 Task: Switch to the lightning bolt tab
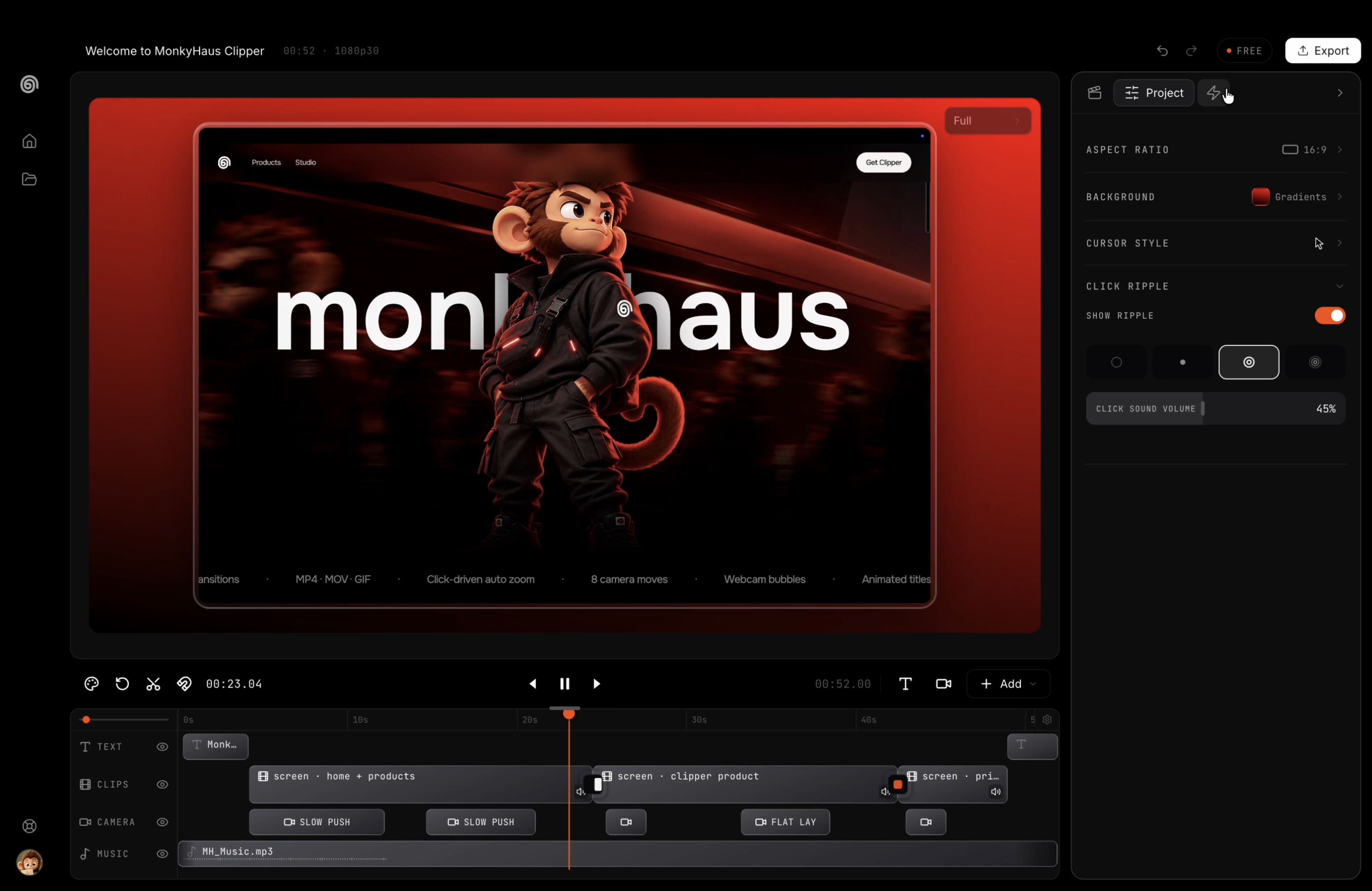coord(1214,93)
